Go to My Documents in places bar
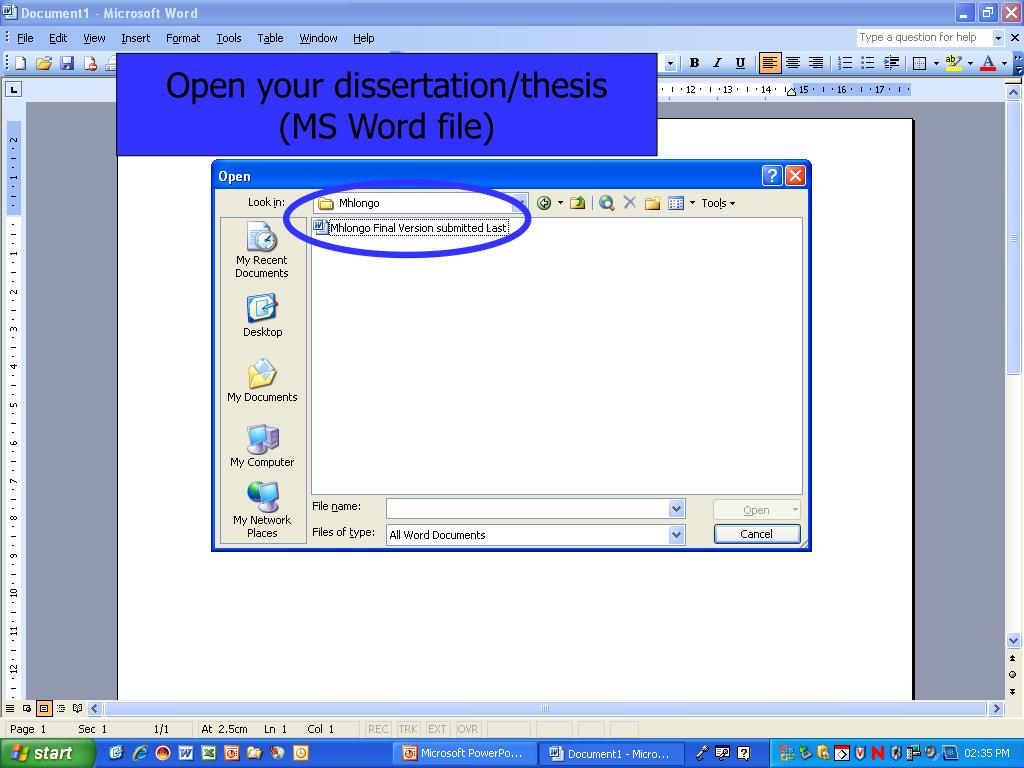 pyautogui.click(x=262, y=380)
